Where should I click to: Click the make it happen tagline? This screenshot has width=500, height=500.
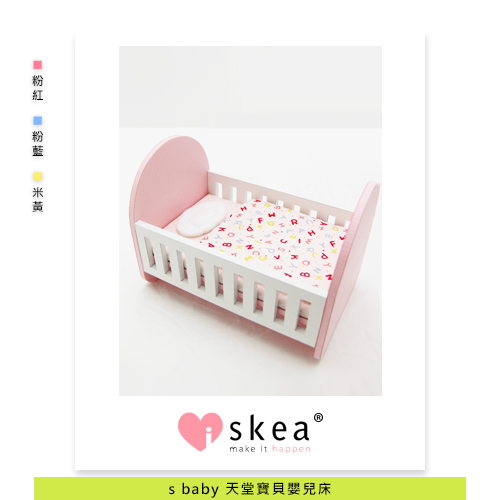270,449
